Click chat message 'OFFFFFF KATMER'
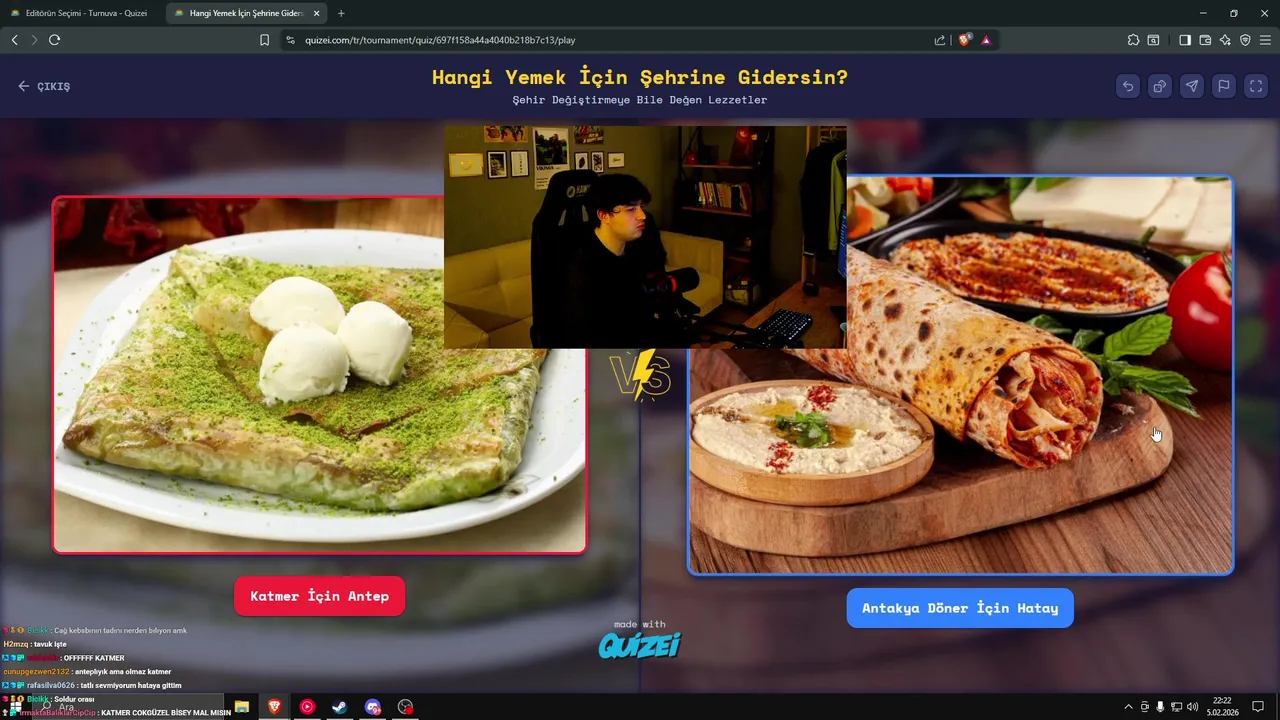 point(94,658)
